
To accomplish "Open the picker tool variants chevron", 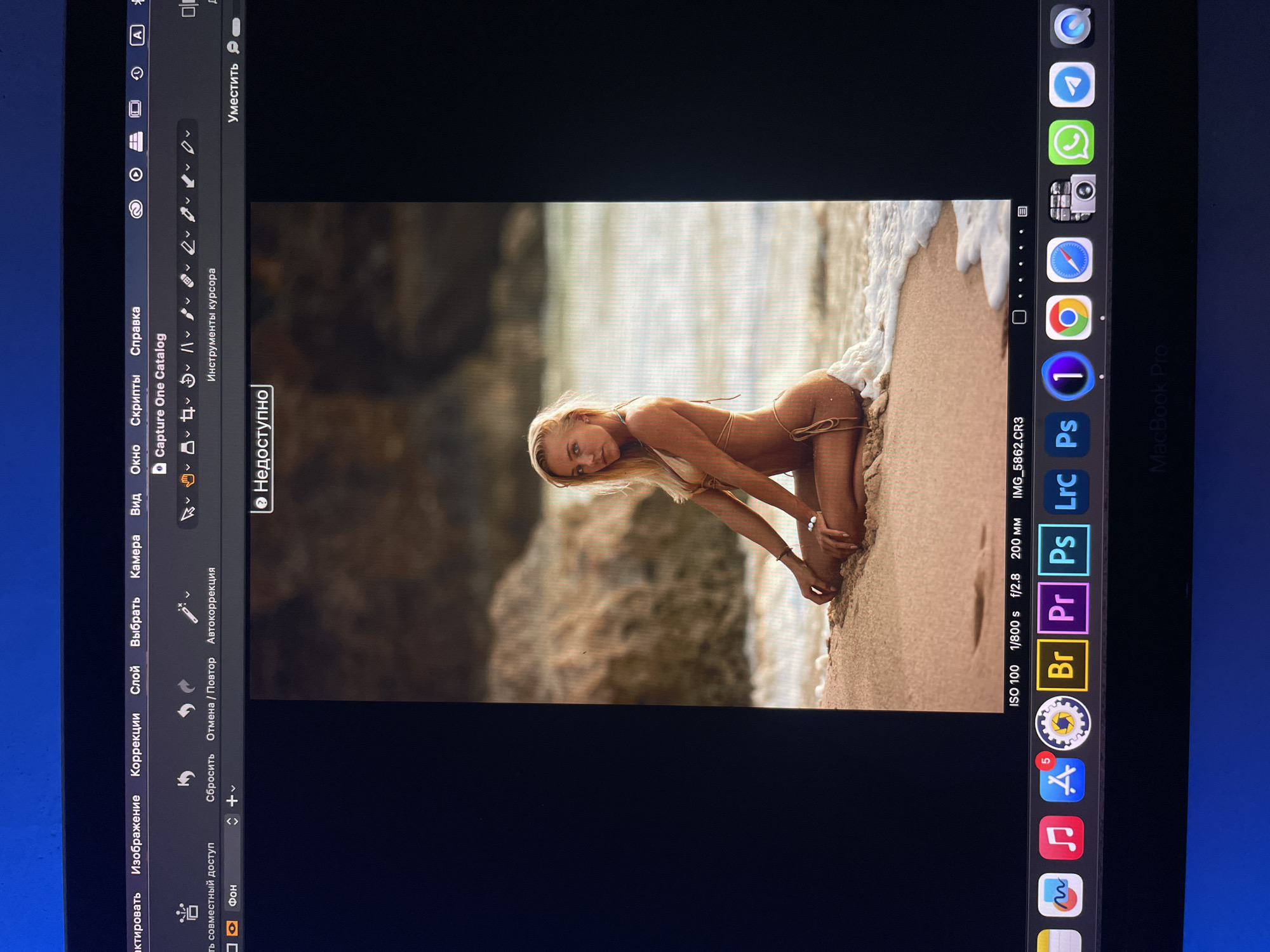I will 188,201.
